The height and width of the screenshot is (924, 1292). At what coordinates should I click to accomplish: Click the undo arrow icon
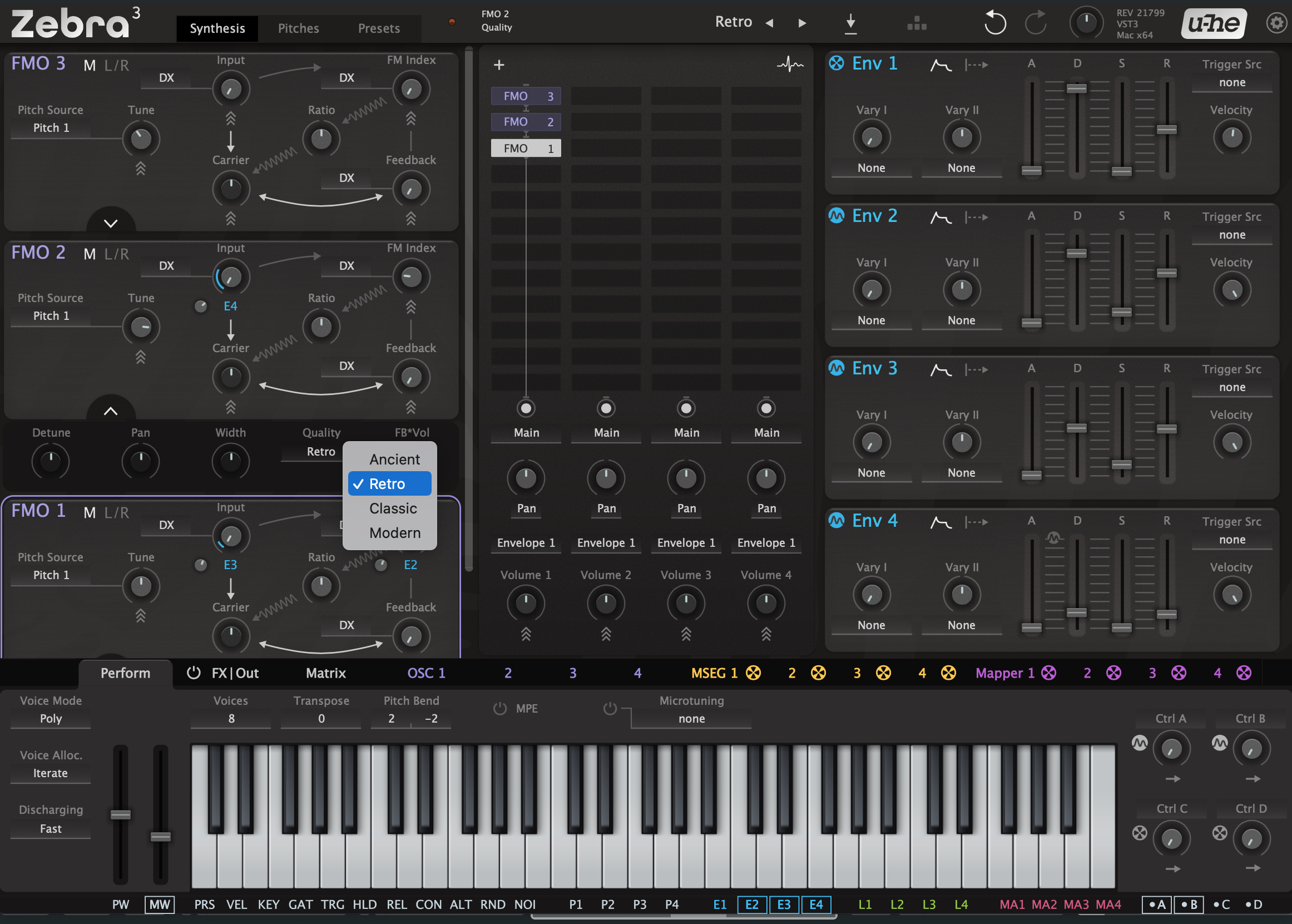(995, 23)
